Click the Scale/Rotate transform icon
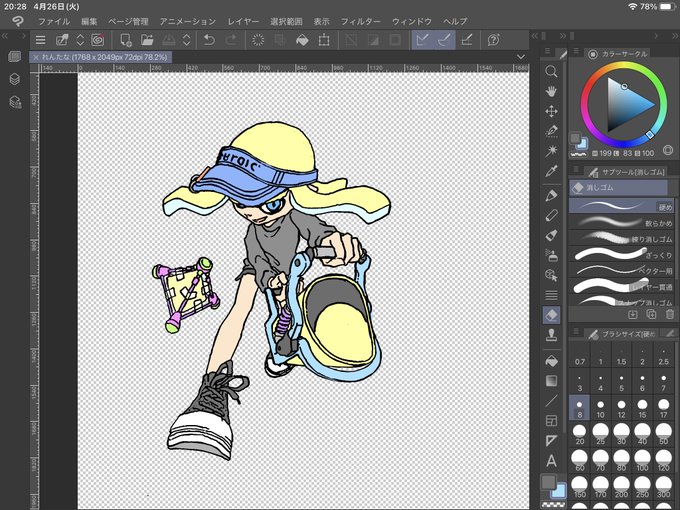Image resolution: width=680 pixels, height=510 pixels. (x=324, y=40)
